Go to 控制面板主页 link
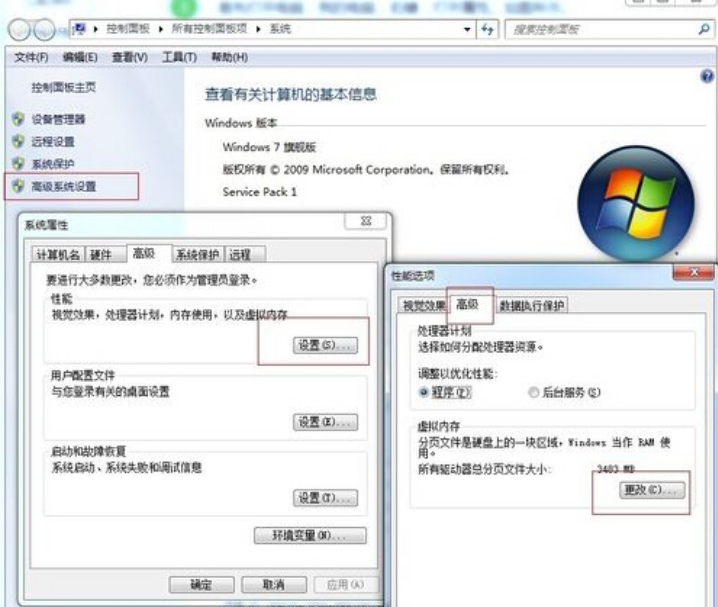The width and height of the screenshot is (718, 607). tap(64, 87)
